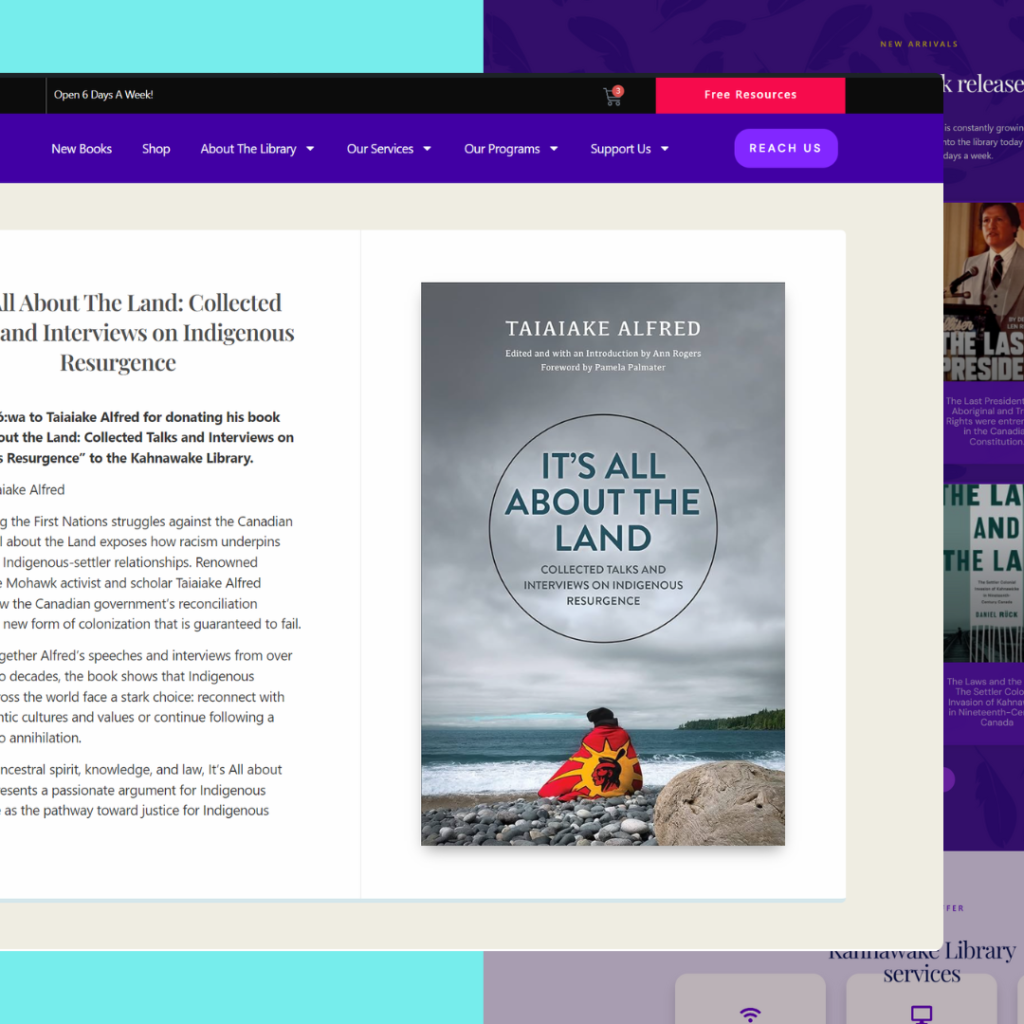Go to the Shop page
The height and width of the screenshot is (1024, 1024).
(156, 149)
